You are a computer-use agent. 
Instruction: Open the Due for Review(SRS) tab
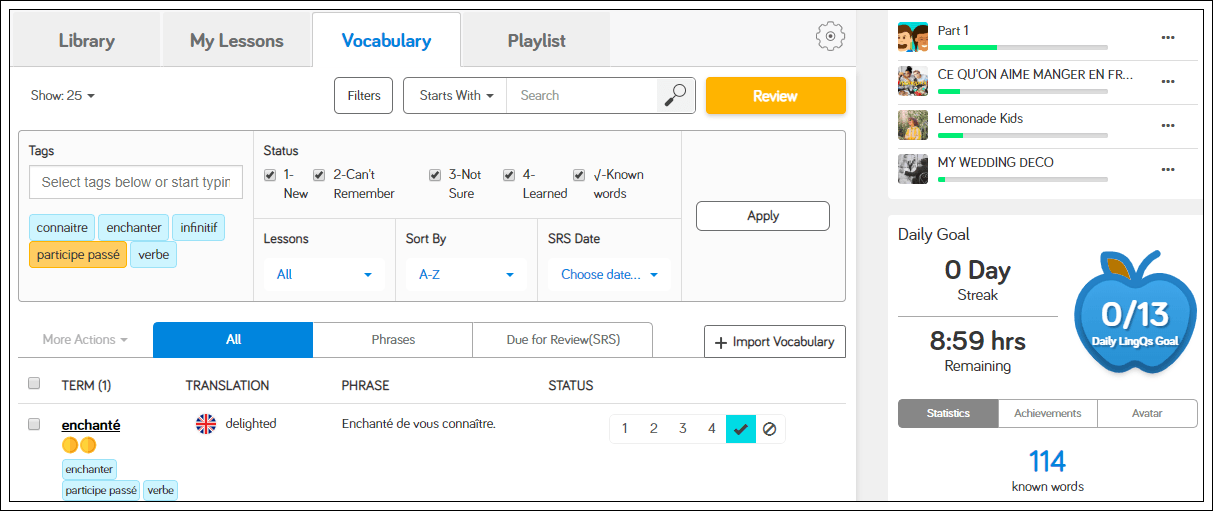[x=562, y=340]
